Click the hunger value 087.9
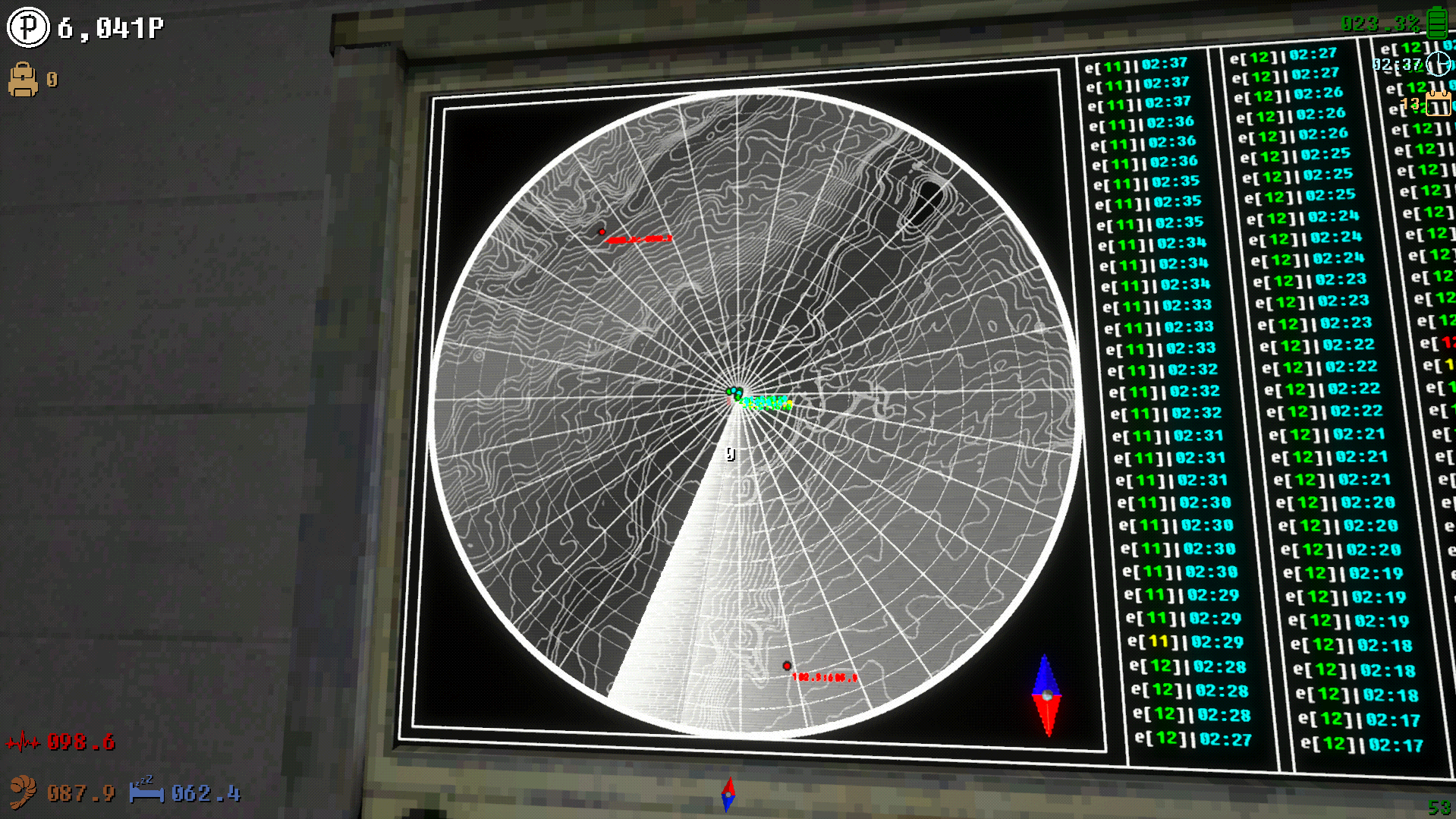1456x819 pixels. click(80, 793)
